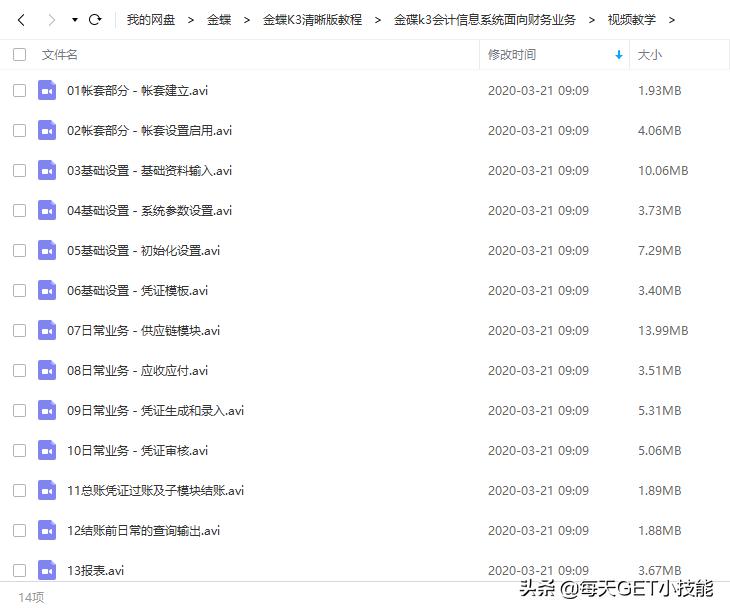This screenshot has height=614, width=730.
Task: Check the box for 09日常业务 - 凭证生成和录入.avi
Action: 20,411
